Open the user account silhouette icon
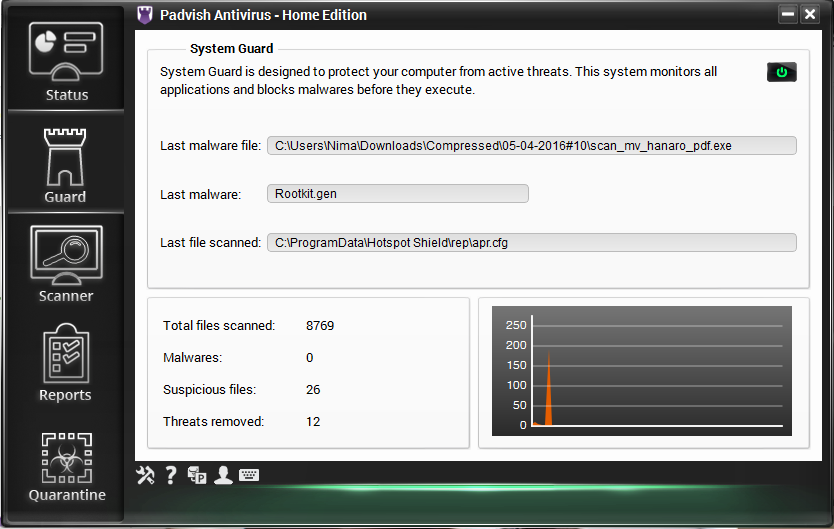 [x=223, y=475]
